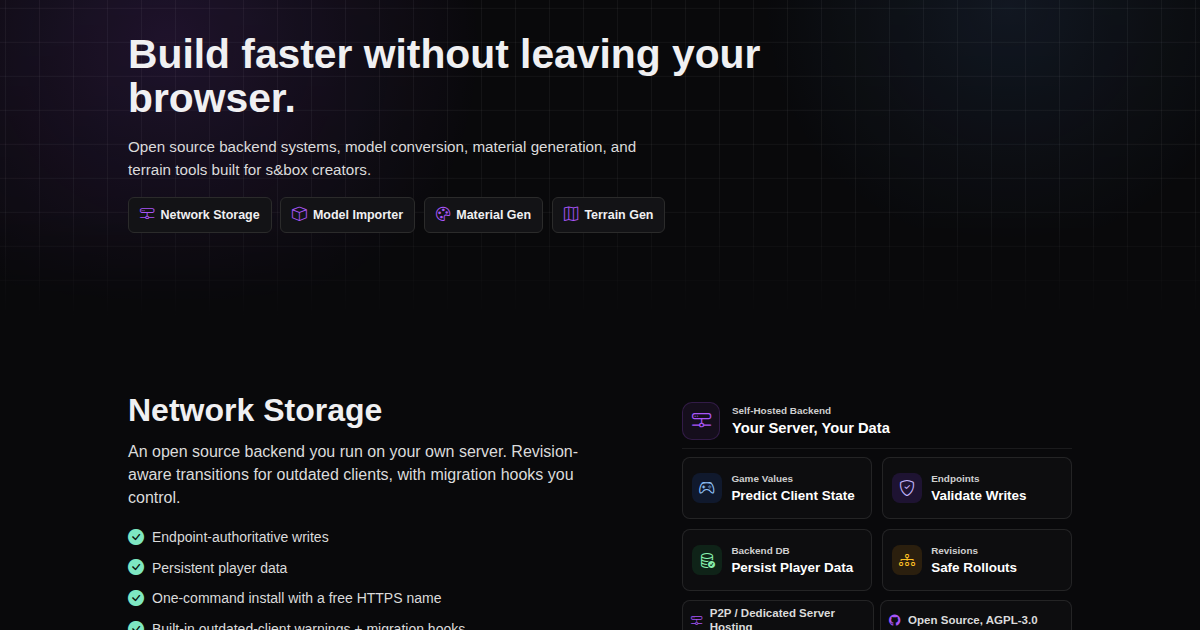Click the Terrain Gen map icon
1200x630 pixels.
pyautogui.click(x=571, y=214)
